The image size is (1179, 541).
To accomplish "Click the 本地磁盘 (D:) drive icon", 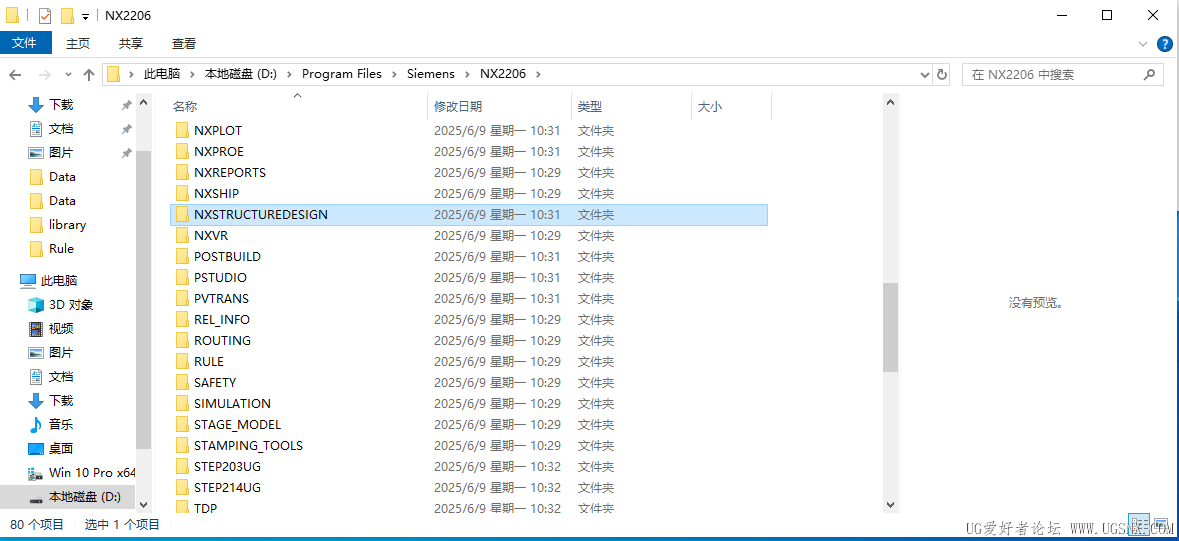I will tap(36, 498).
